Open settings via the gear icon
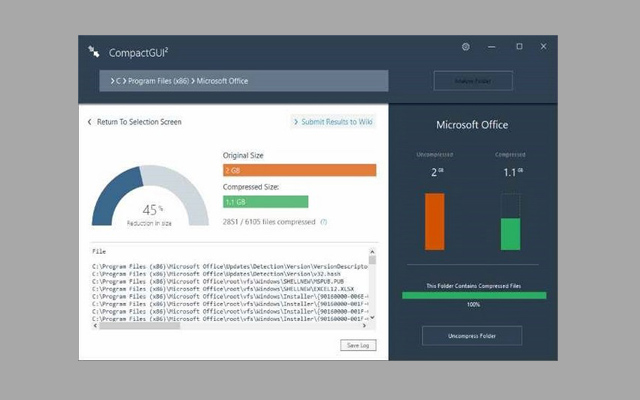Viewport: 640px width, 400px height. coord(466,47)
